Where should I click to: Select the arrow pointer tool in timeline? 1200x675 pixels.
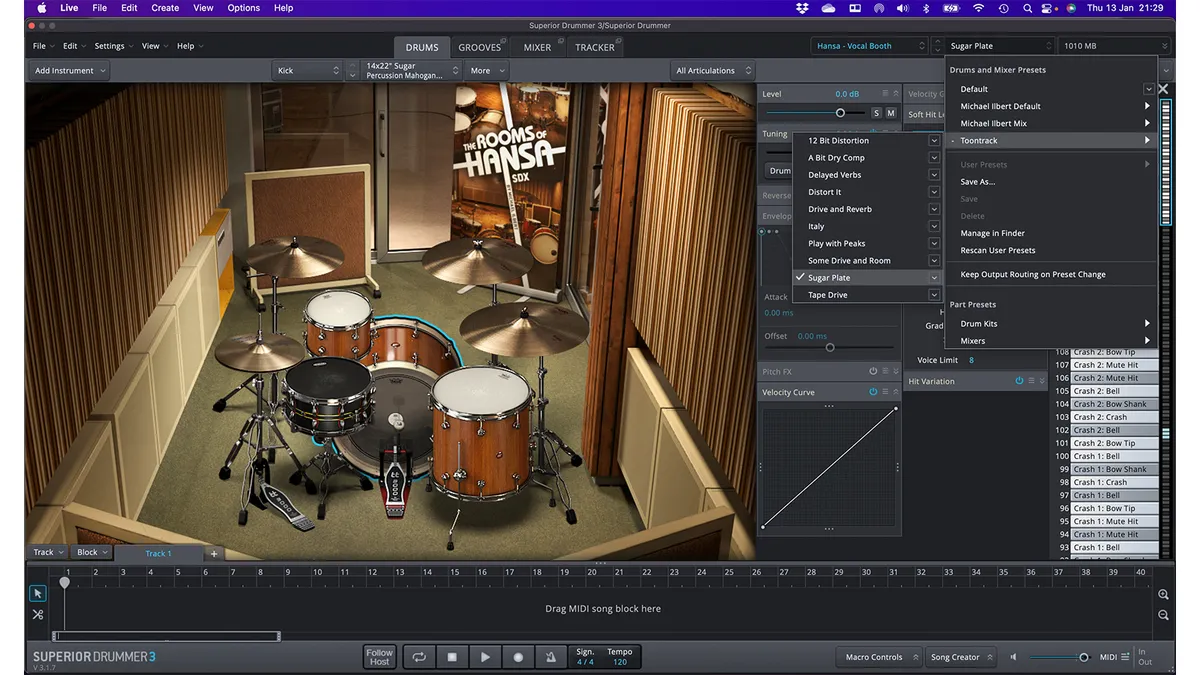tap(38, 593)
